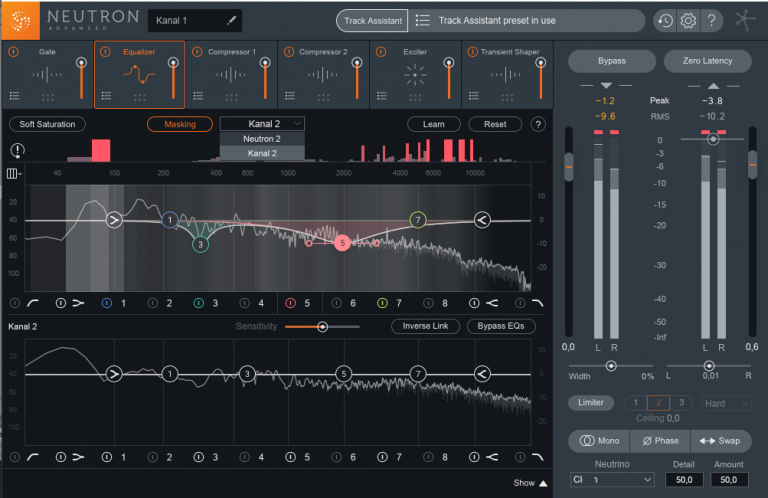Screen dimensions: 768x498
Task: Open the Kanal 2 masking source dropdown
Action: tap(262, 124)
